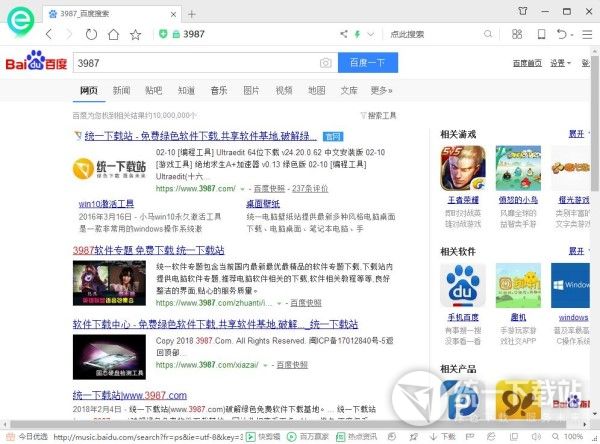600x444 pixels.
Task: Expand the 更多» menu
Action: click(x=381, y=90)
